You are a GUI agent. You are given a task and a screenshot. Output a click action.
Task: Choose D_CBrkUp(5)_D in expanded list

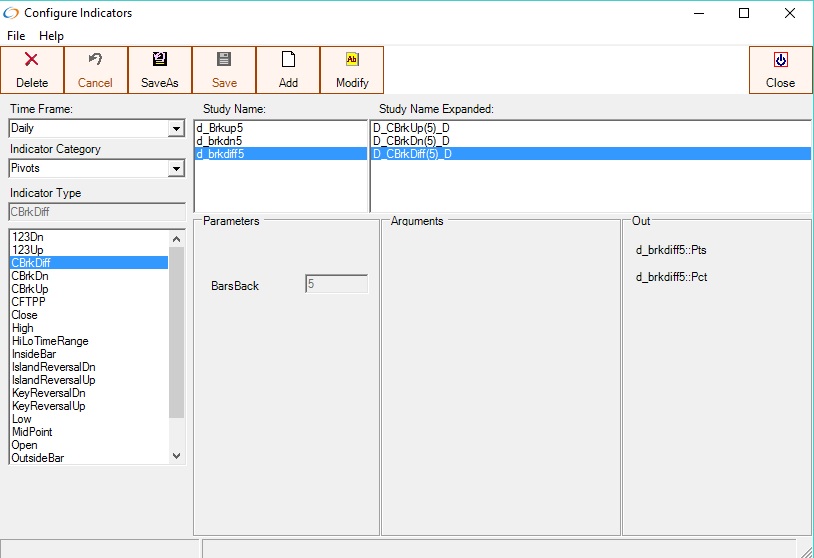411,128
